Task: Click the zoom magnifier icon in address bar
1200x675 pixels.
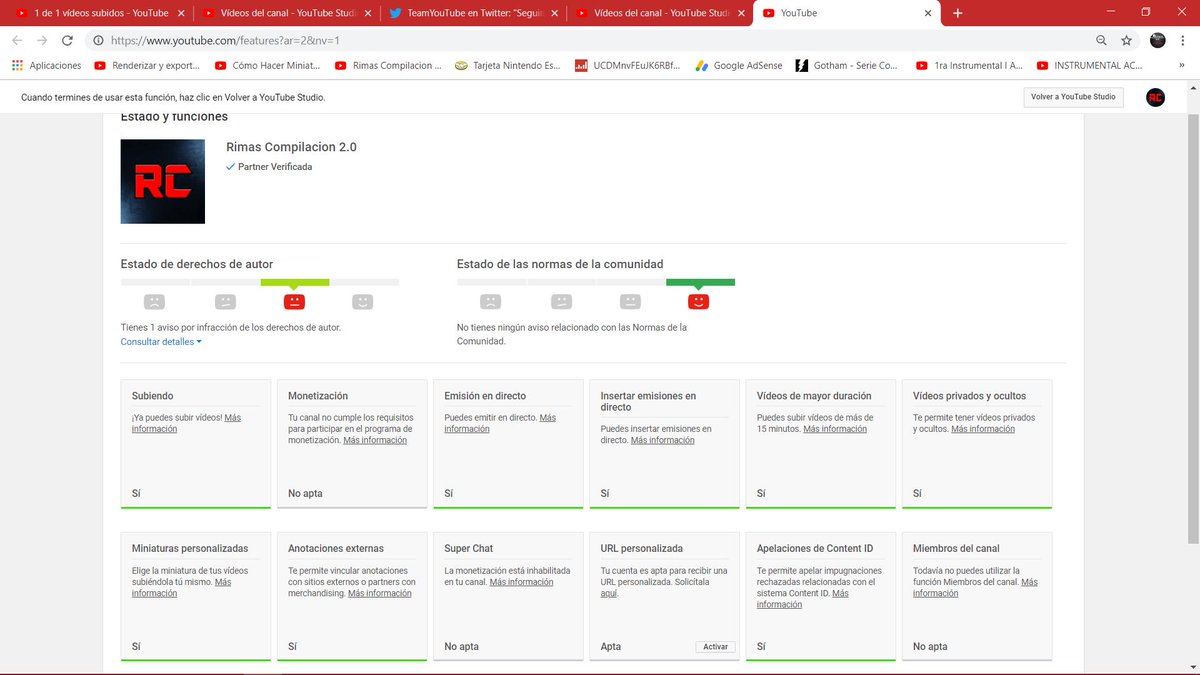Action: 1101,41
